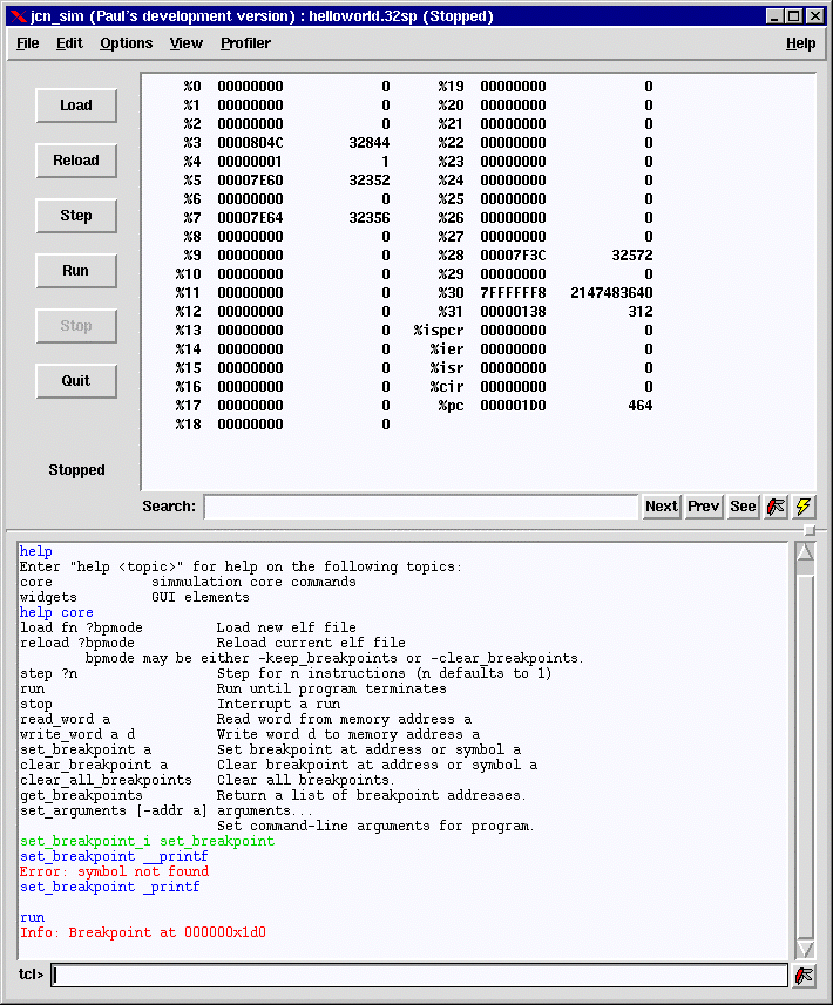Image resolution: width=833 pixels, height=1005 pixels.
Task: Click the Run button
Action: [x=76, y=271]
